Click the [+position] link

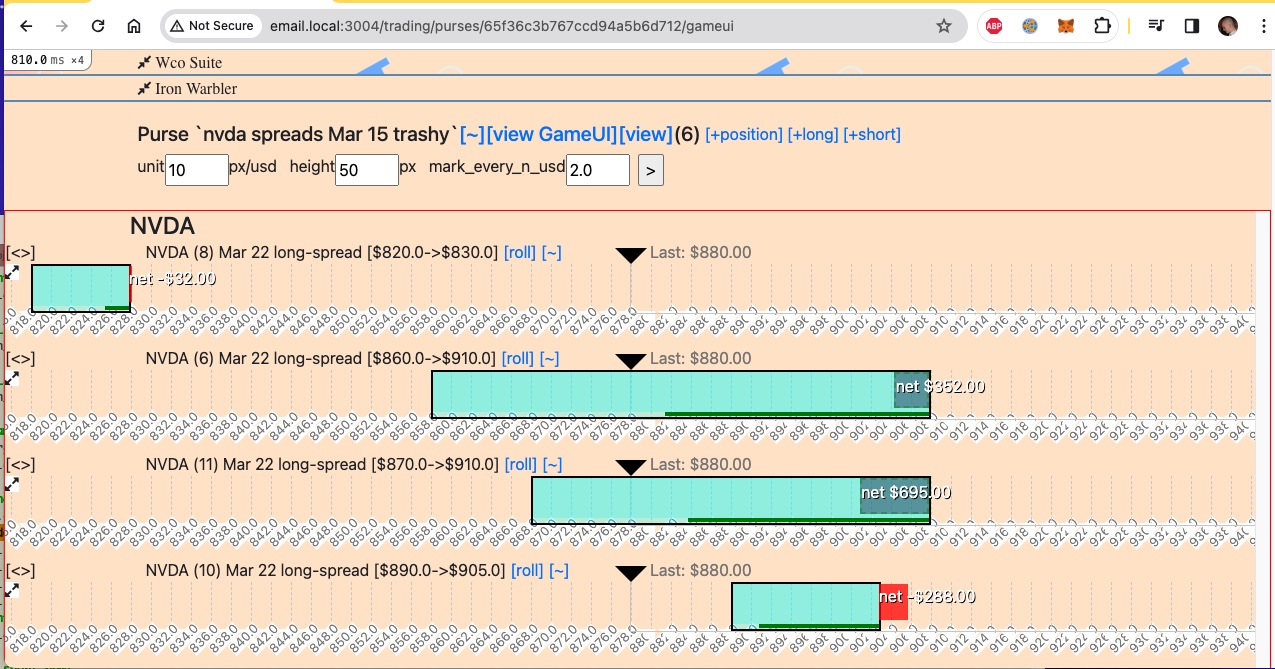click(x=744, y=134)
